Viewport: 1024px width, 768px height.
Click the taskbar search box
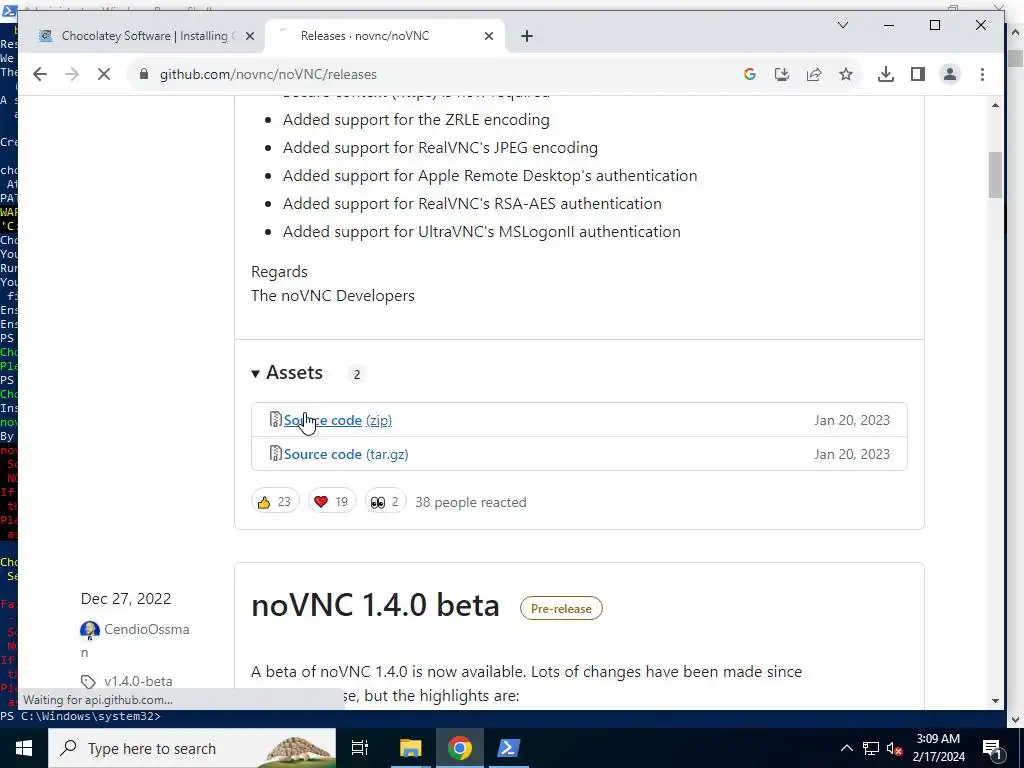click(x=192, y=748)
